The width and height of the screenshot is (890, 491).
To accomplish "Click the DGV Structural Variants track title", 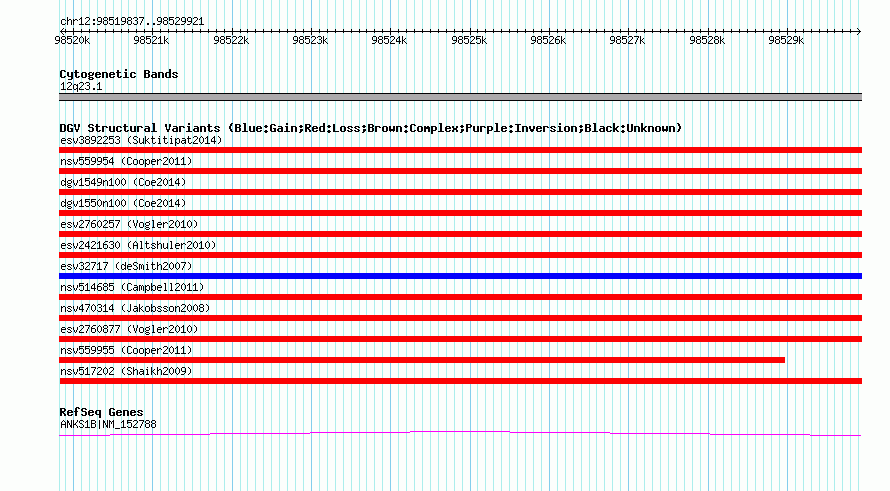I will pos(371,128).
